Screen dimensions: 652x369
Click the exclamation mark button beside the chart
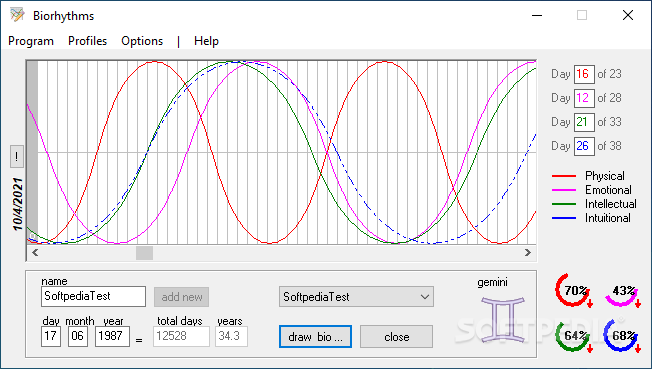pyautogui.click(x=17, y=157)
